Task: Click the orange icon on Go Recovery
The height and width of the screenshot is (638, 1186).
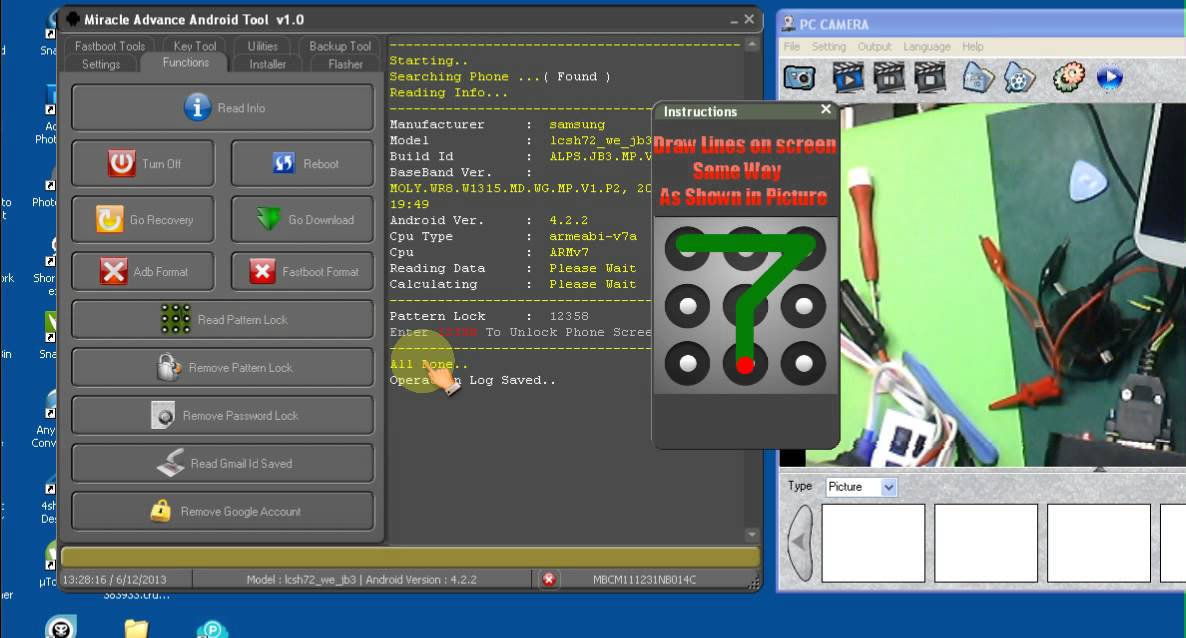Action: pos(110,219)
